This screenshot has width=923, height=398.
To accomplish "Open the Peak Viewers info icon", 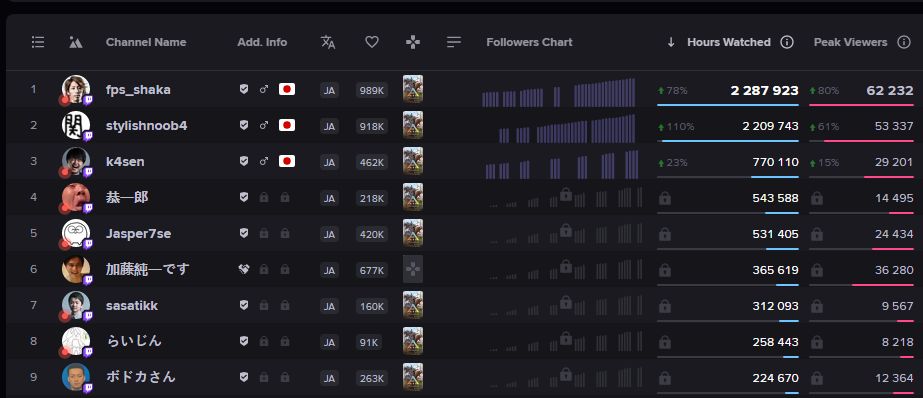I will [x=904, y=42].
